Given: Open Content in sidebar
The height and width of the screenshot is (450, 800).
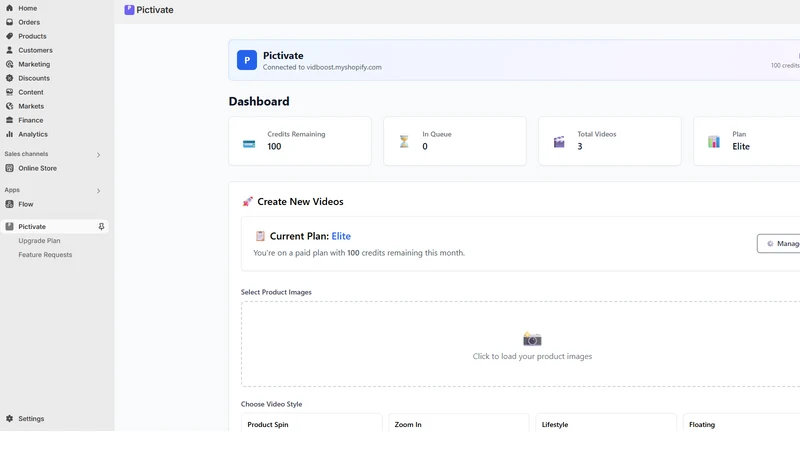Looking at the screenshot, I should [31, 92].
